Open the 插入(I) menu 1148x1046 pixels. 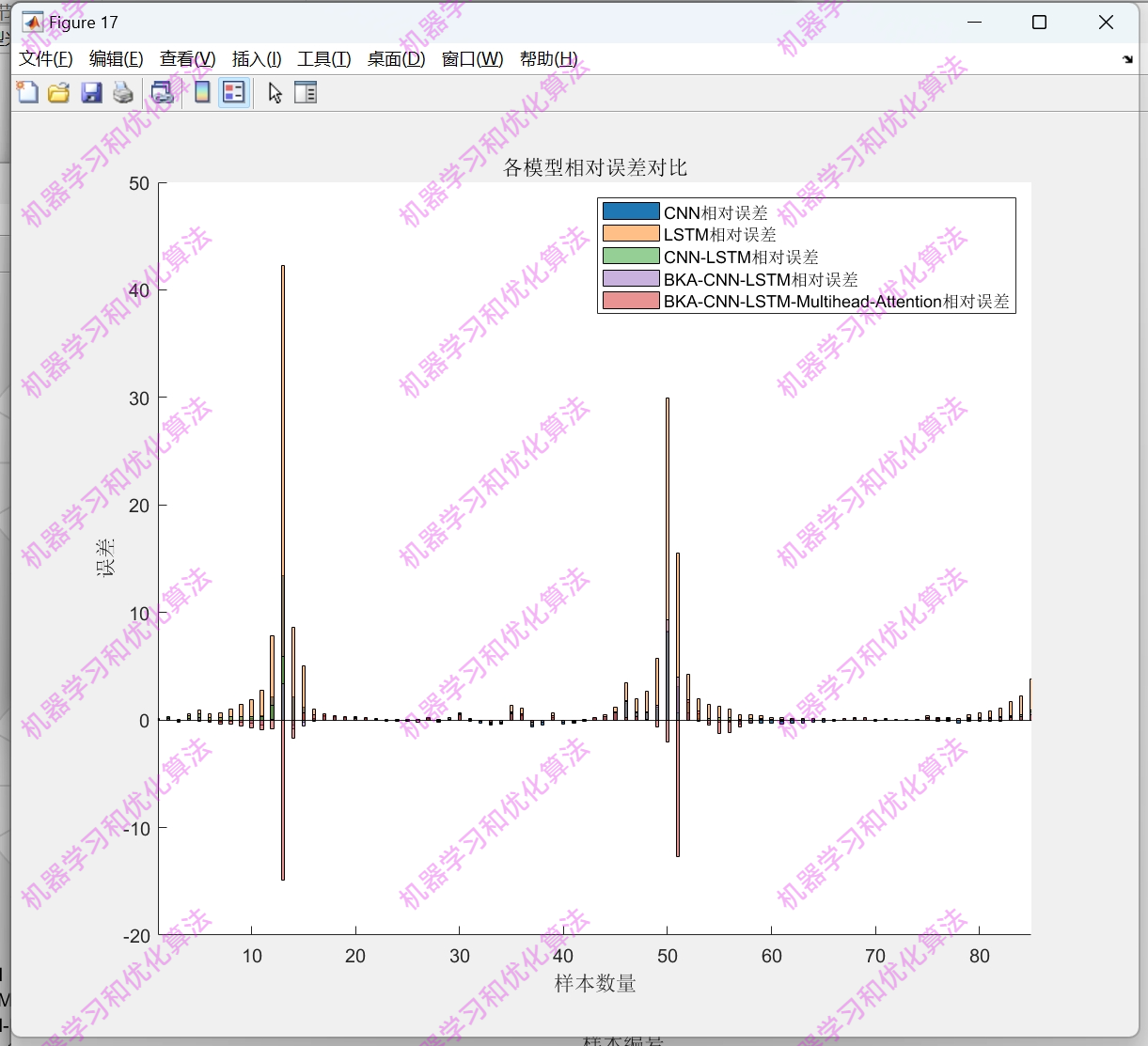257,59
